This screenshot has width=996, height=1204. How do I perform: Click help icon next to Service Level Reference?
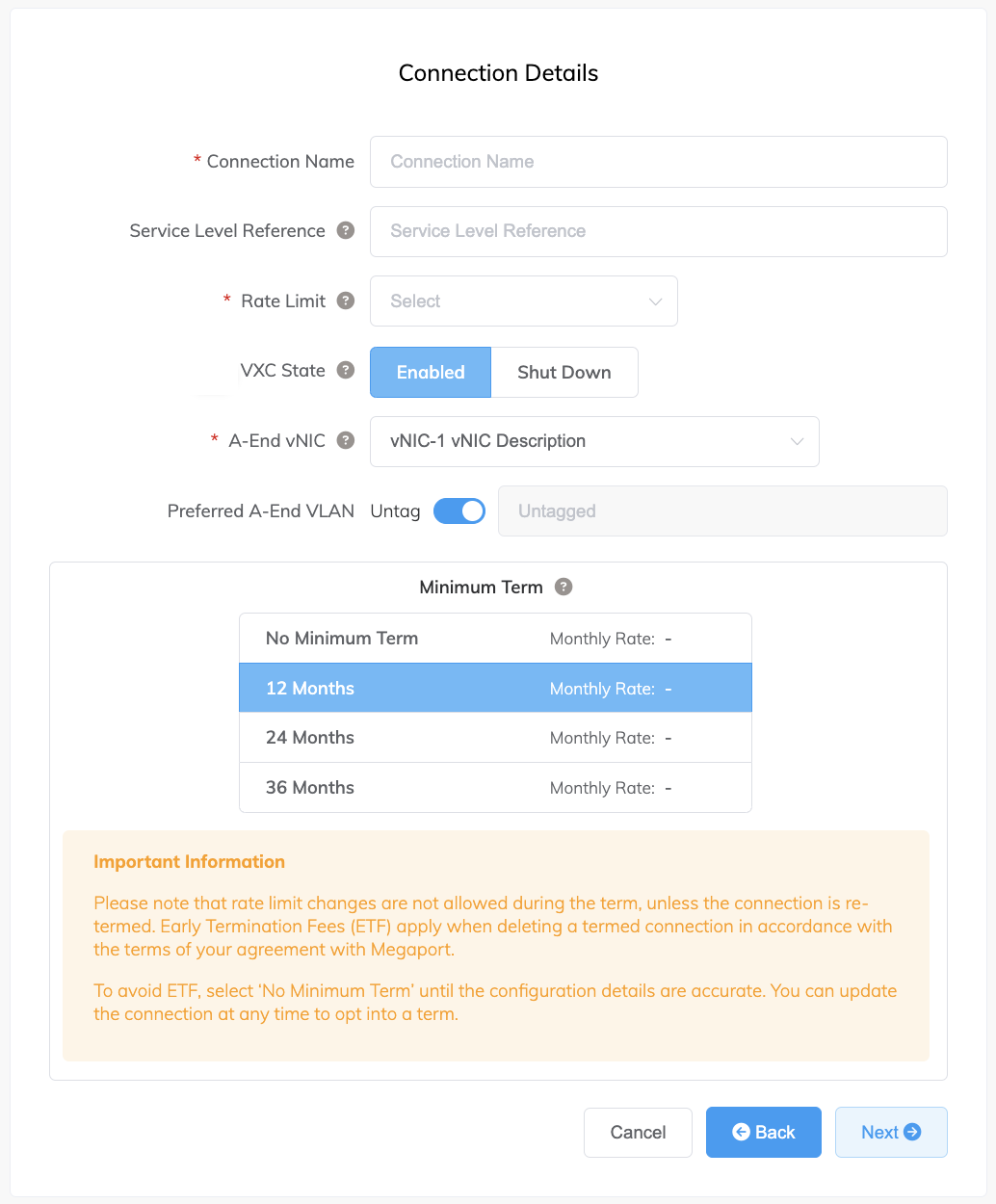click(x=346, y=231)
